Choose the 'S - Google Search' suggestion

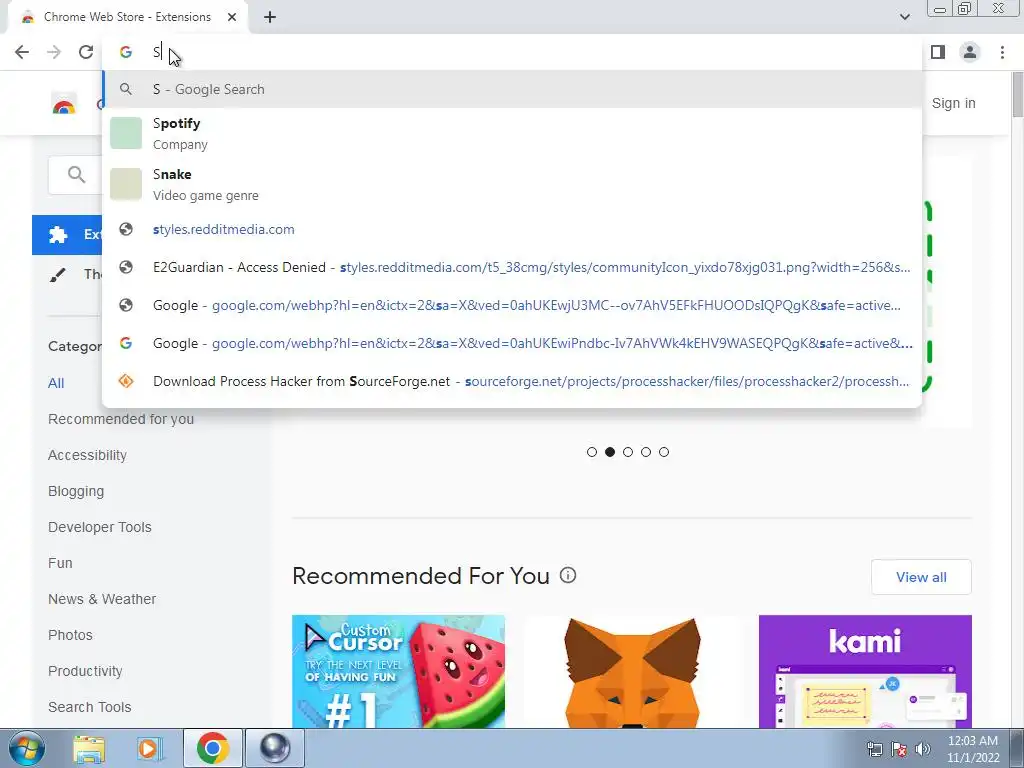[x=513, y=89]
